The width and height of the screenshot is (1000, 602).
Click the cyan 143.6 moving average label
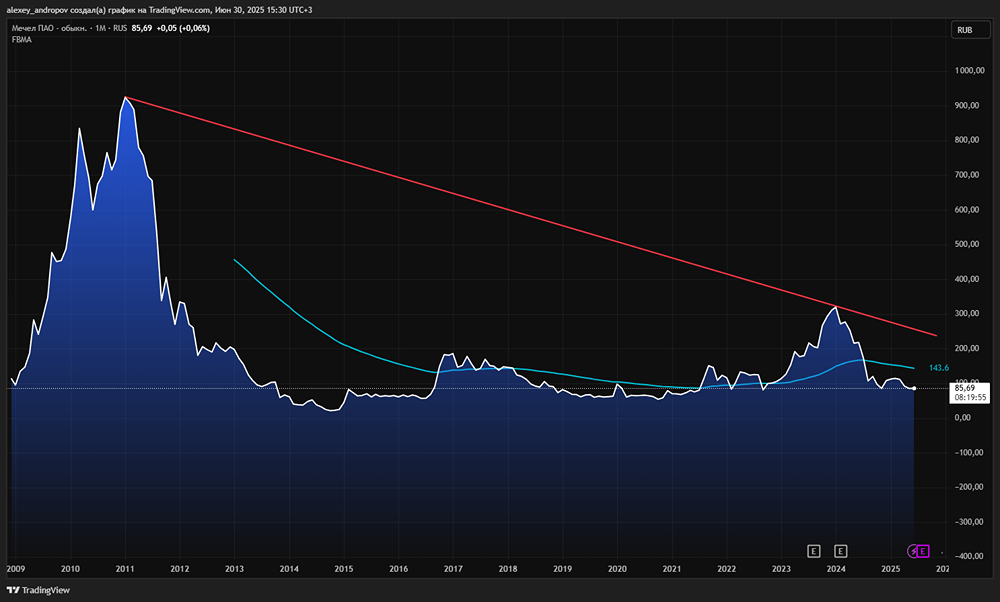tap(939, 368)
